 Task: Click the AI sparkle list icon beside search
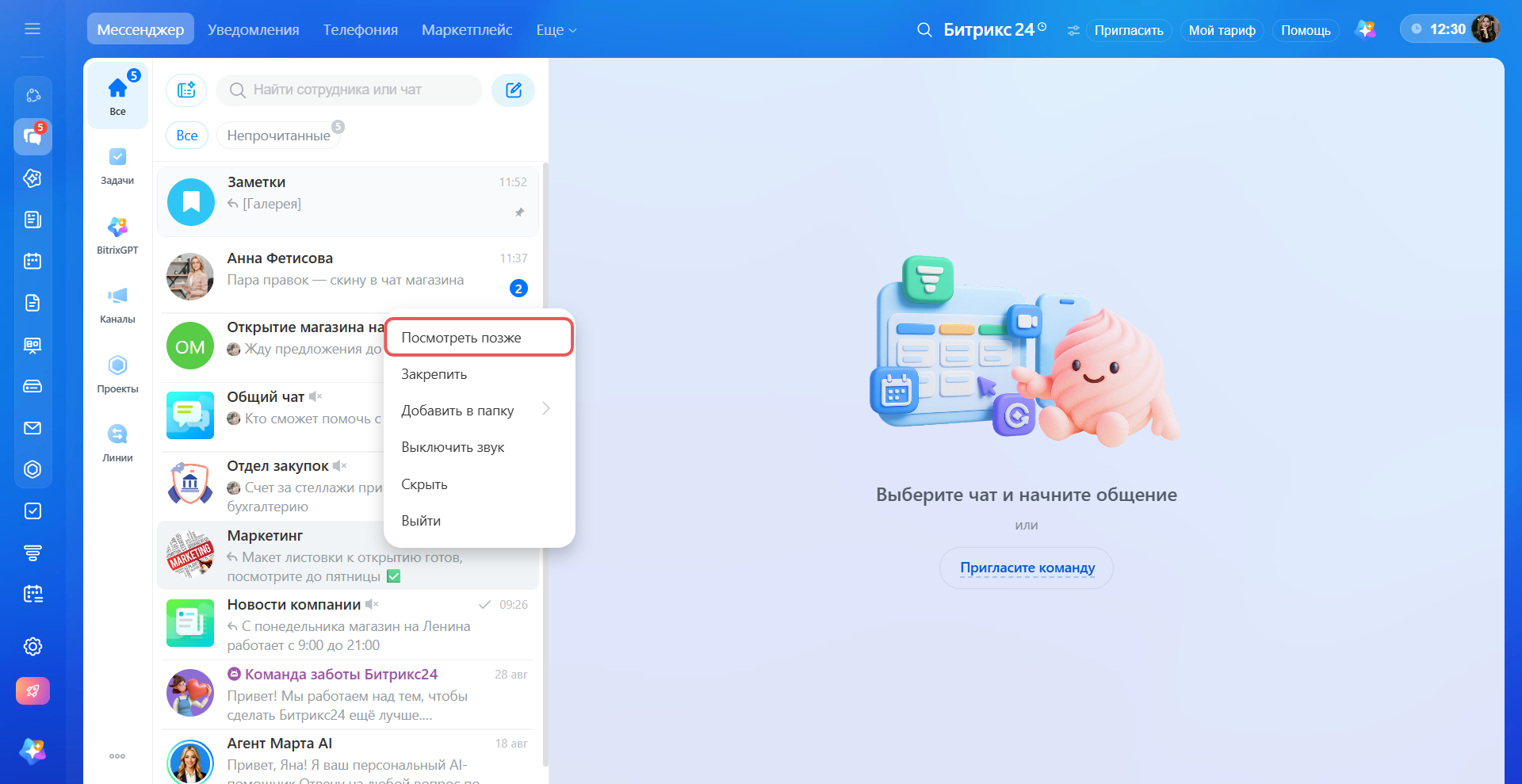(186, 90)
